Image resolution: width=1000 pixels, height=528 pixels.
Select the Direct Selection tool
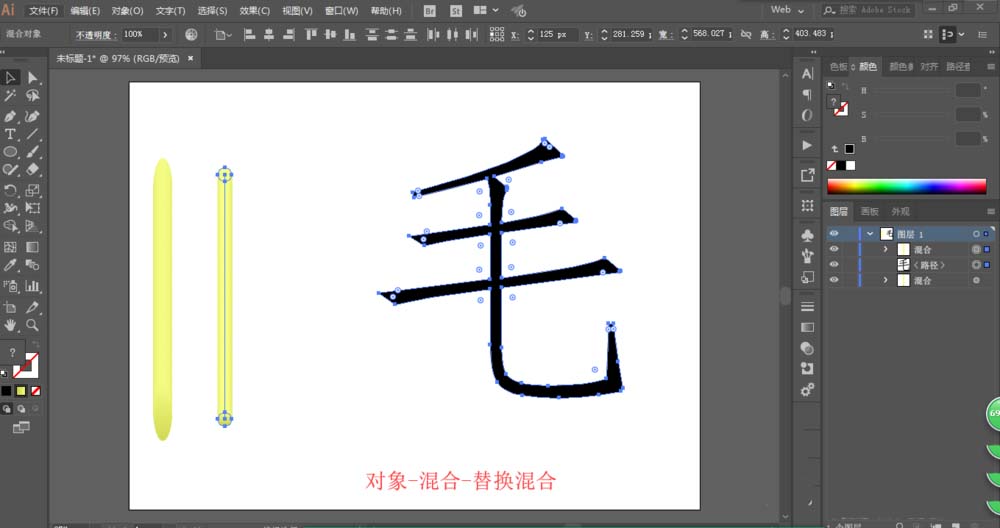pyautogui.click(x=33, y=78)
